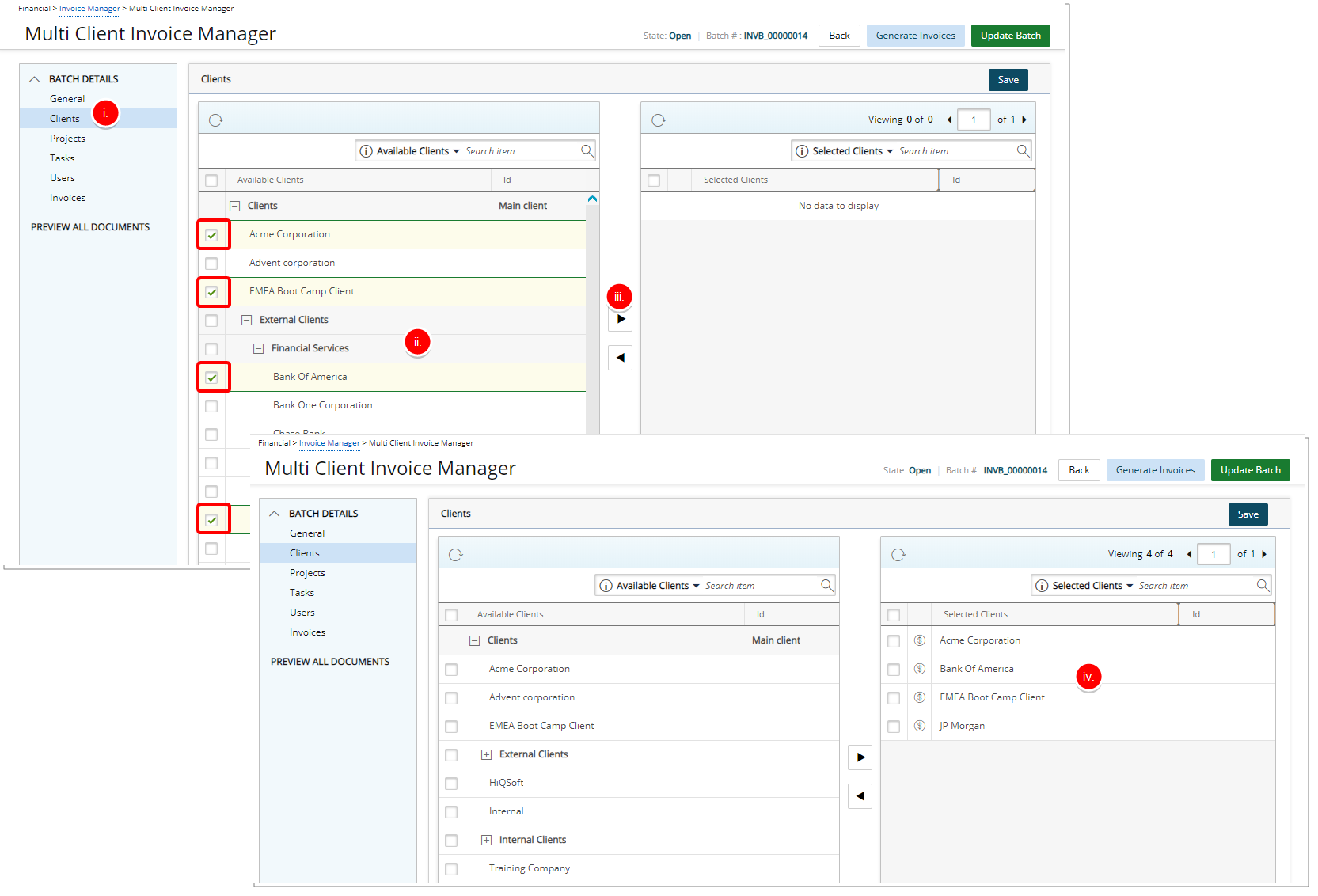
Task: Click search magnifier in lower Available Clients
Action: click(x=826, y=585)
